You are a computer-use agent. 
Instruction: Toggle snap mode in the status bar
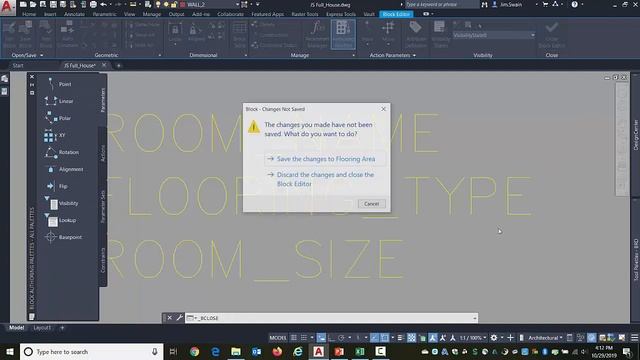(304, 338)
